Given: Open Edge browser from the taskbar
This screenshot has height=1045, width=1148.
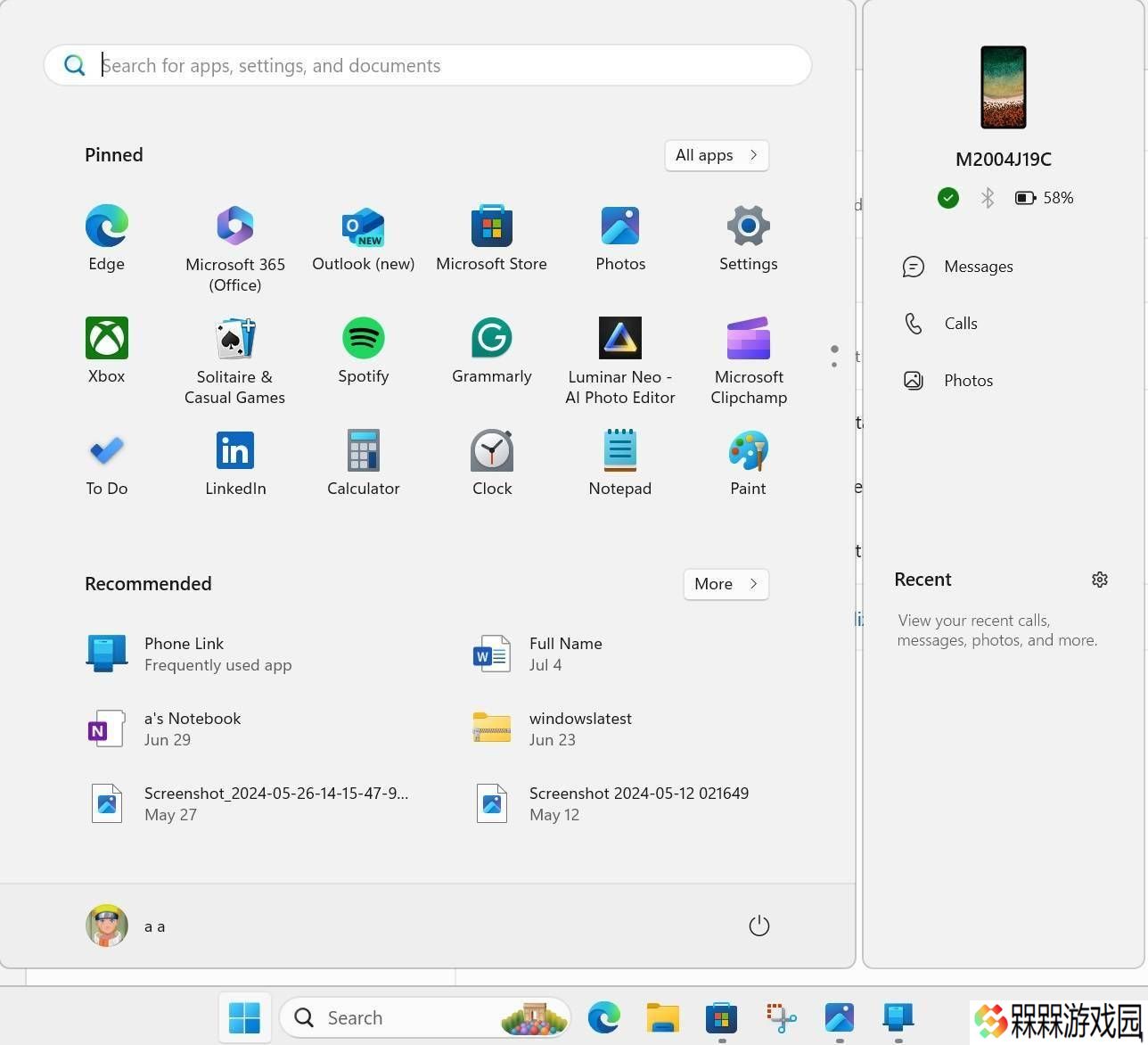Looking at the screenshot, I should point(604,1017).
